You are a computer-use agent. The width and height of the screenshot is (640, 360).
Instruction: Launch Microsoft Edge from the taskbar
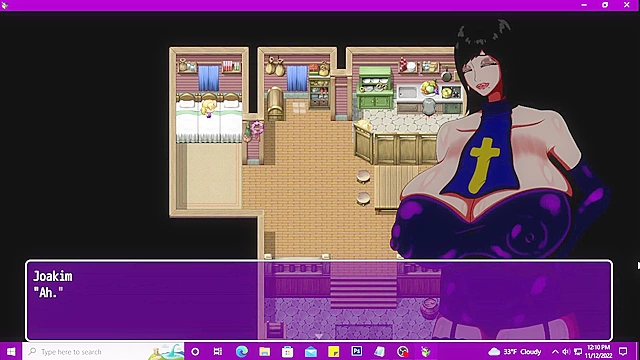coord(242,351)
